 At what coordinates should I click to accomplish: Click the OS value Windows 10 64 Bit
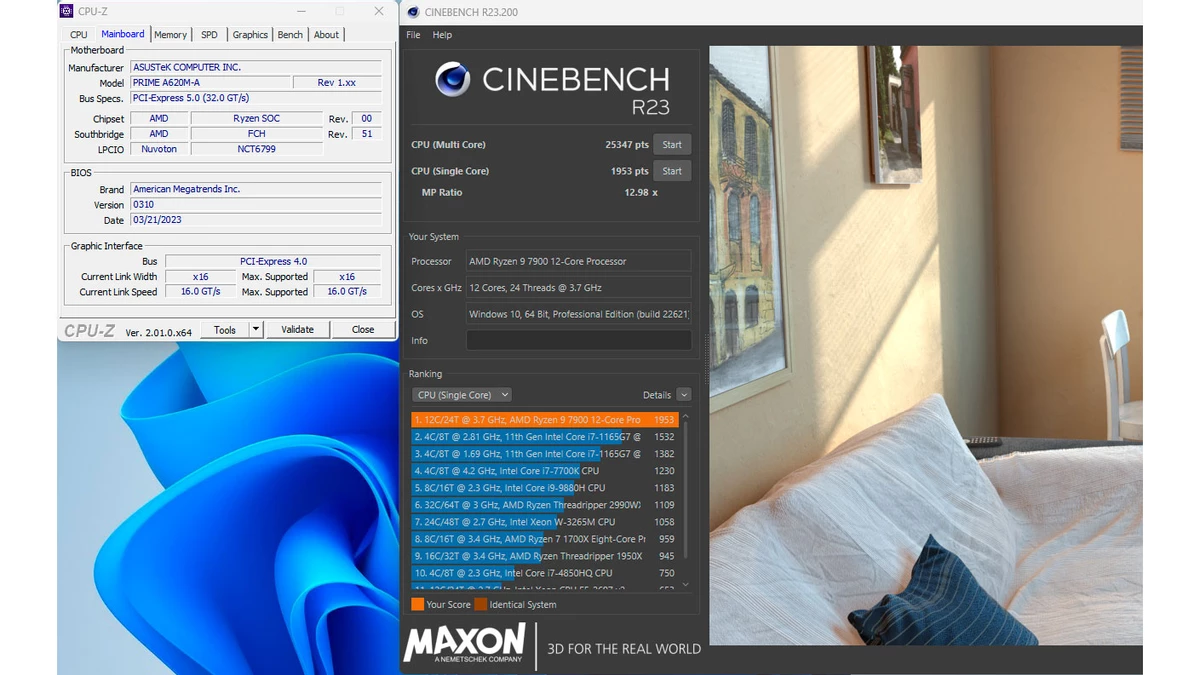pos(579,314)
